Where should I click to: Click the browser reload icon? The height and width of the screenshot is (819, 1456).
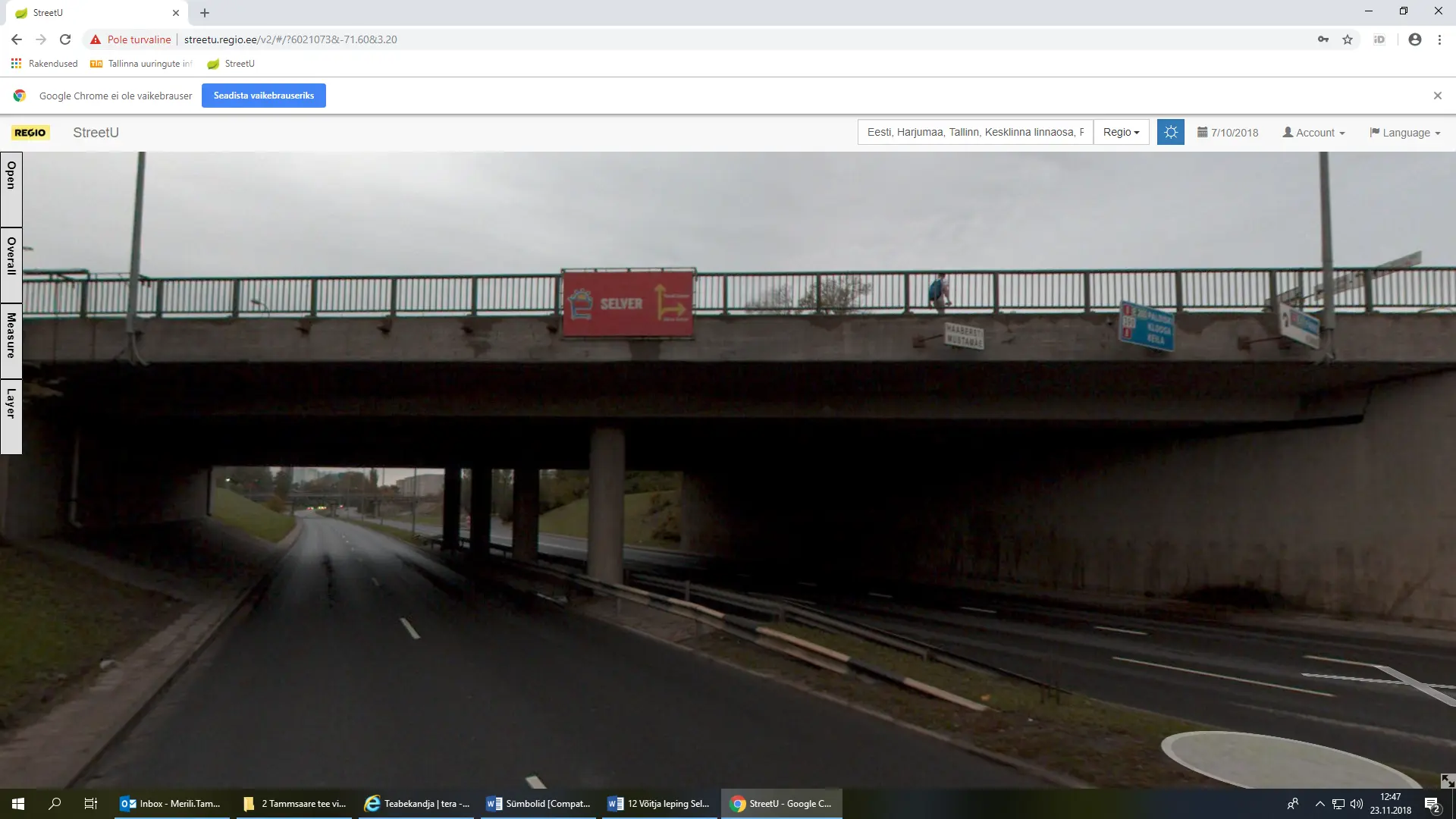pos(65,39)
